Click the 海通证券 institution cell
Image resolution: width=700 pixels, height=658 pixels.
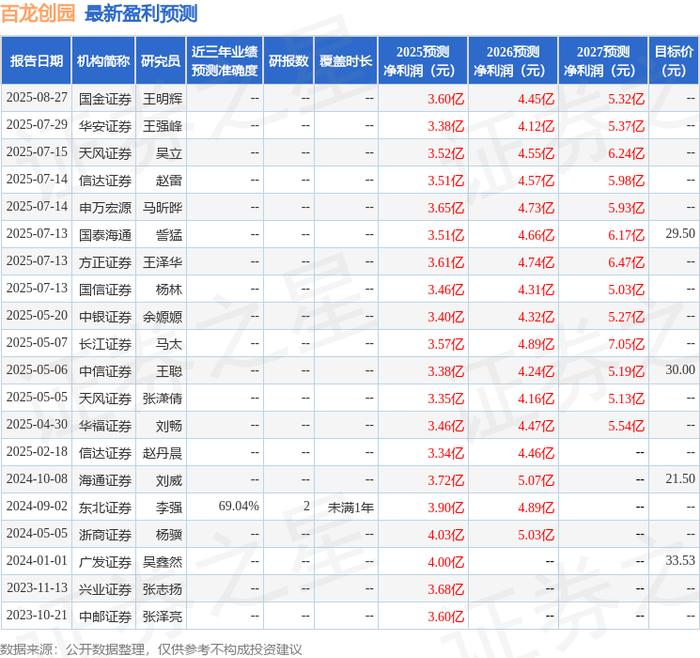[x=105, y=480]
